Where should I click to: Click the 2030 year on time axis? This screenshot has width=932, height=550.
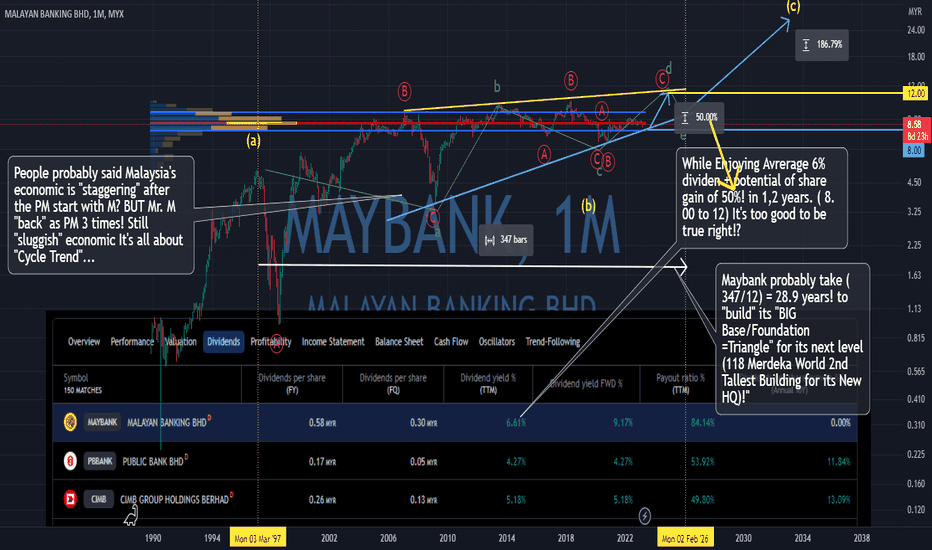coord(743,538)
